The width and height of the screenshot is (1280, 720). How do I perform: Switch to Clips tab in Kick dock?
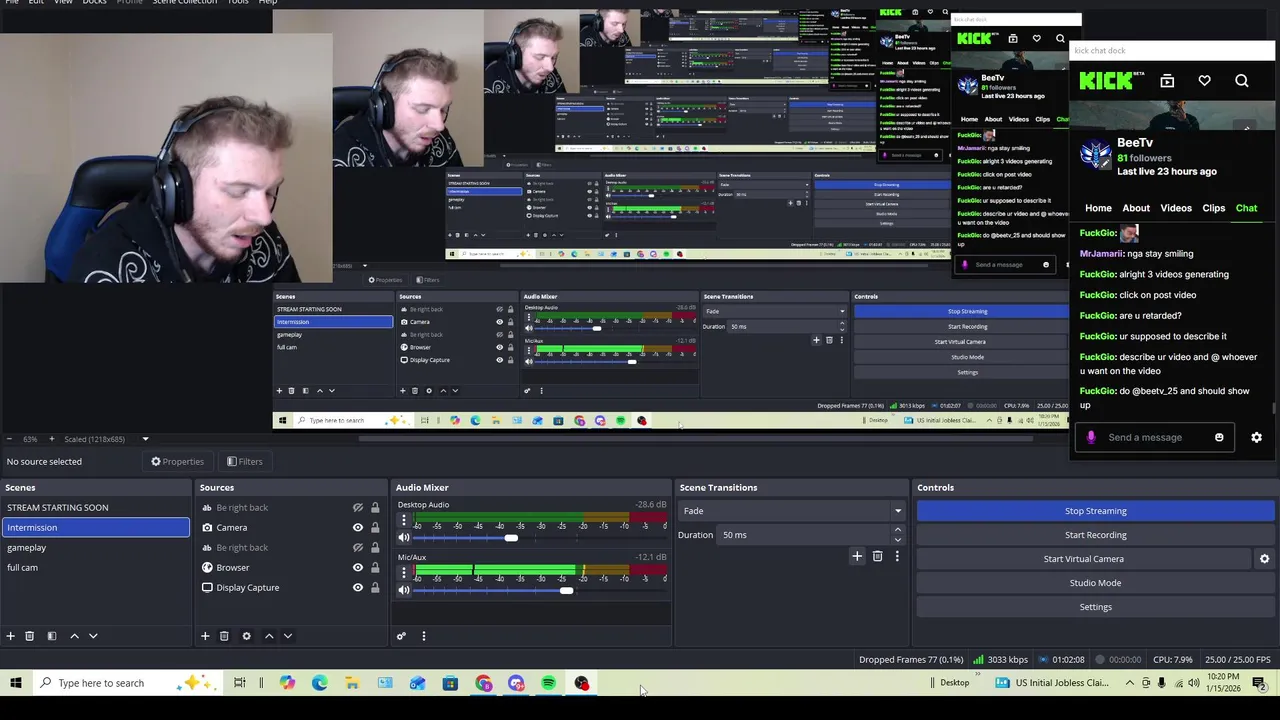(x=1214, y=208)
